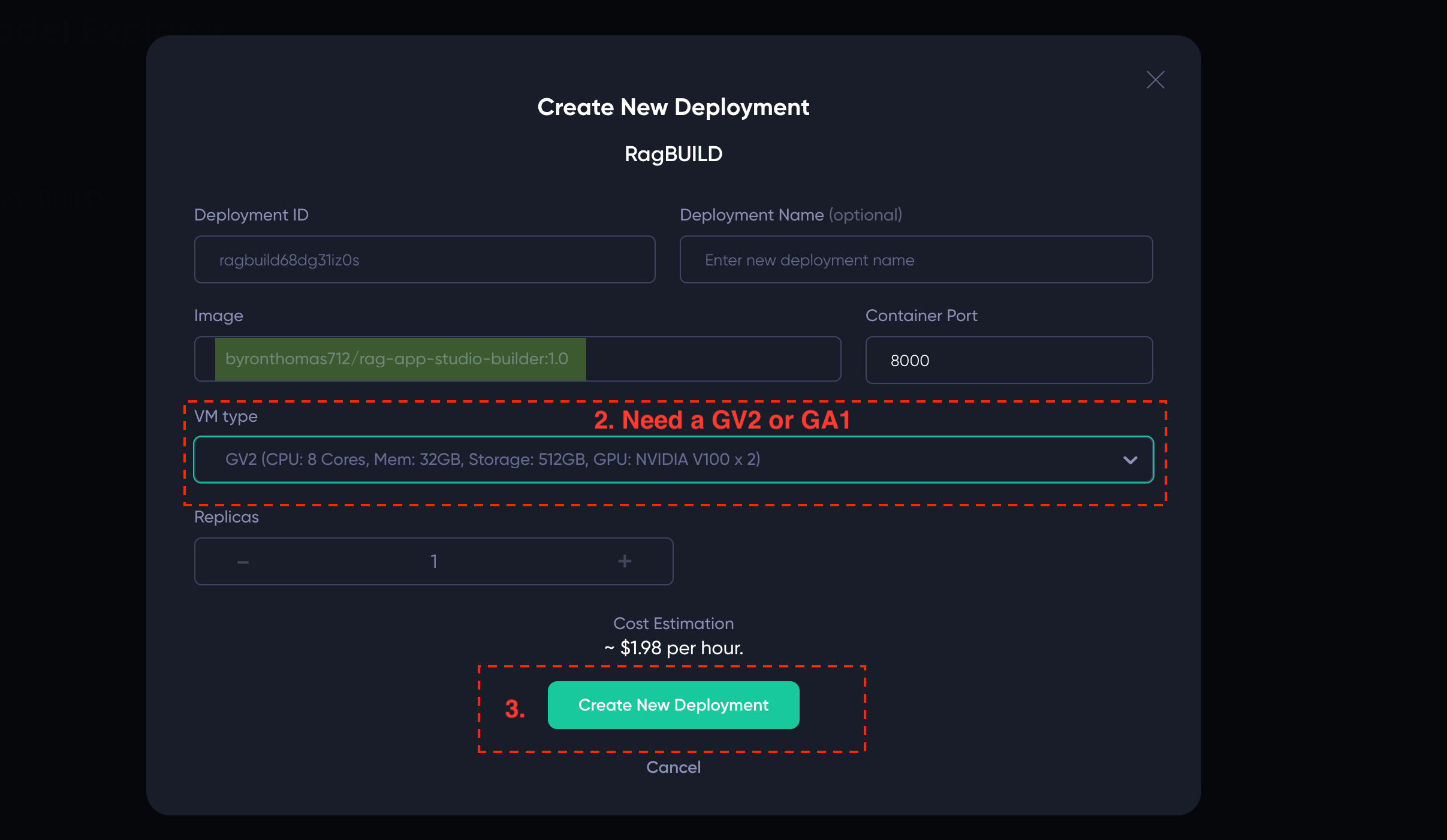Click the Enter new deployment name placeholder
1447x840 pixels.
[x=915, y=259]
